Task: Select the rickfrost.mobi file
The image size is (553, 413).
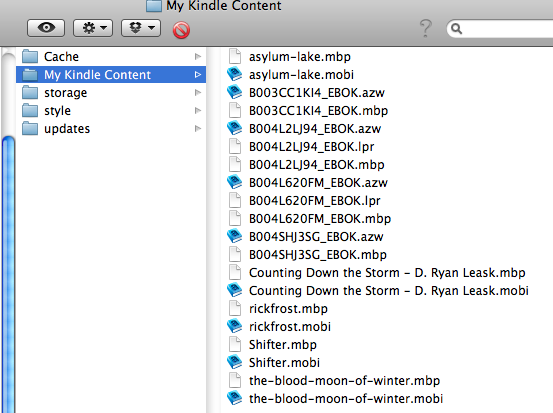Action: tap(290, 326)
